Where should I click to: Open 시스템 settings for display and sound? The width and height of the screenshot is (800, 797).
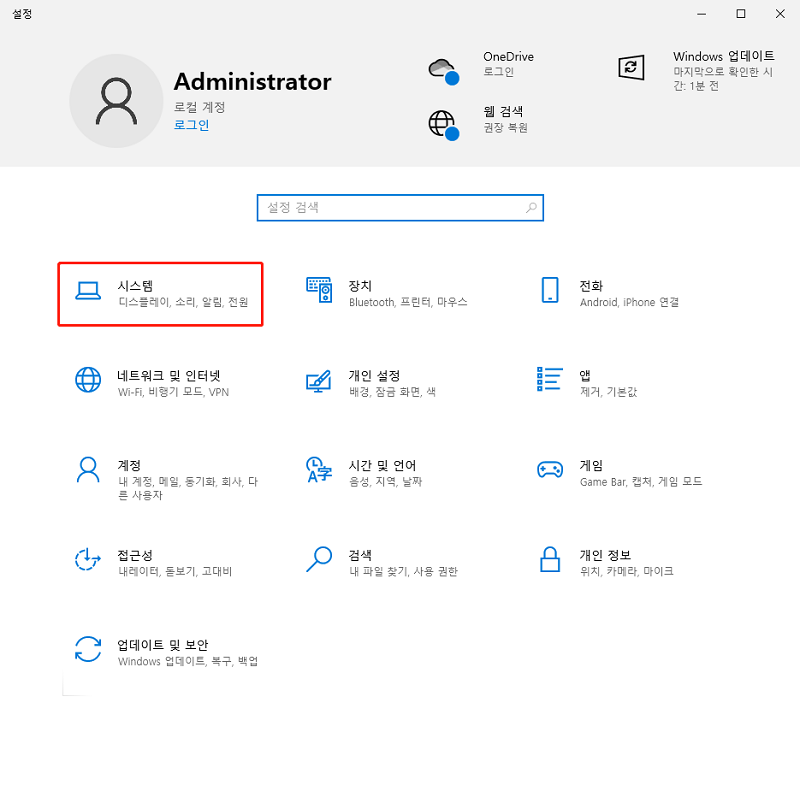pos(160,293)
